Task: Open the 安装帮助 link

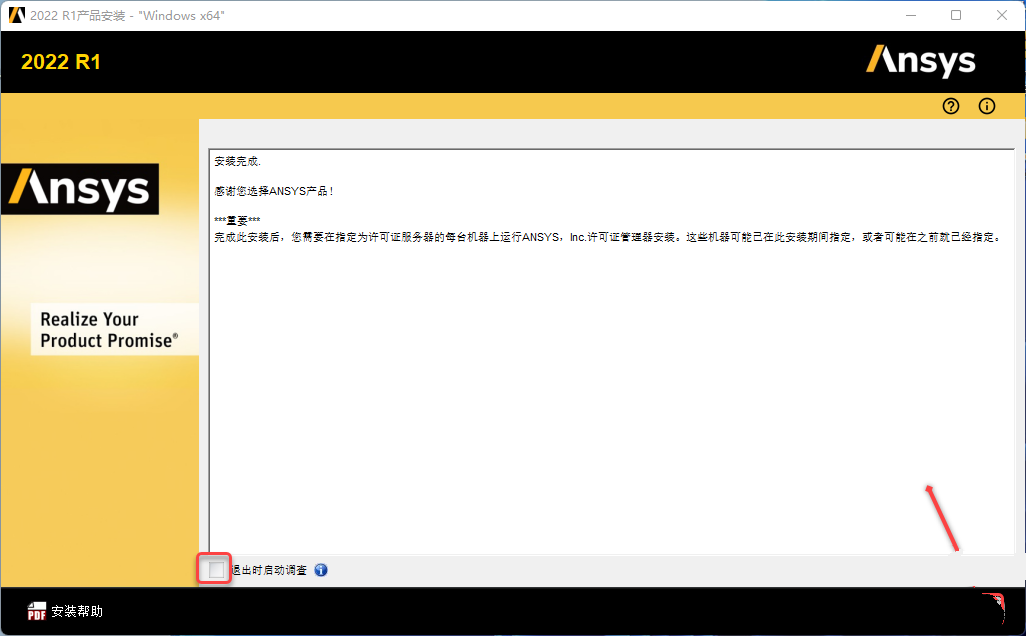Action: [77, 611]
